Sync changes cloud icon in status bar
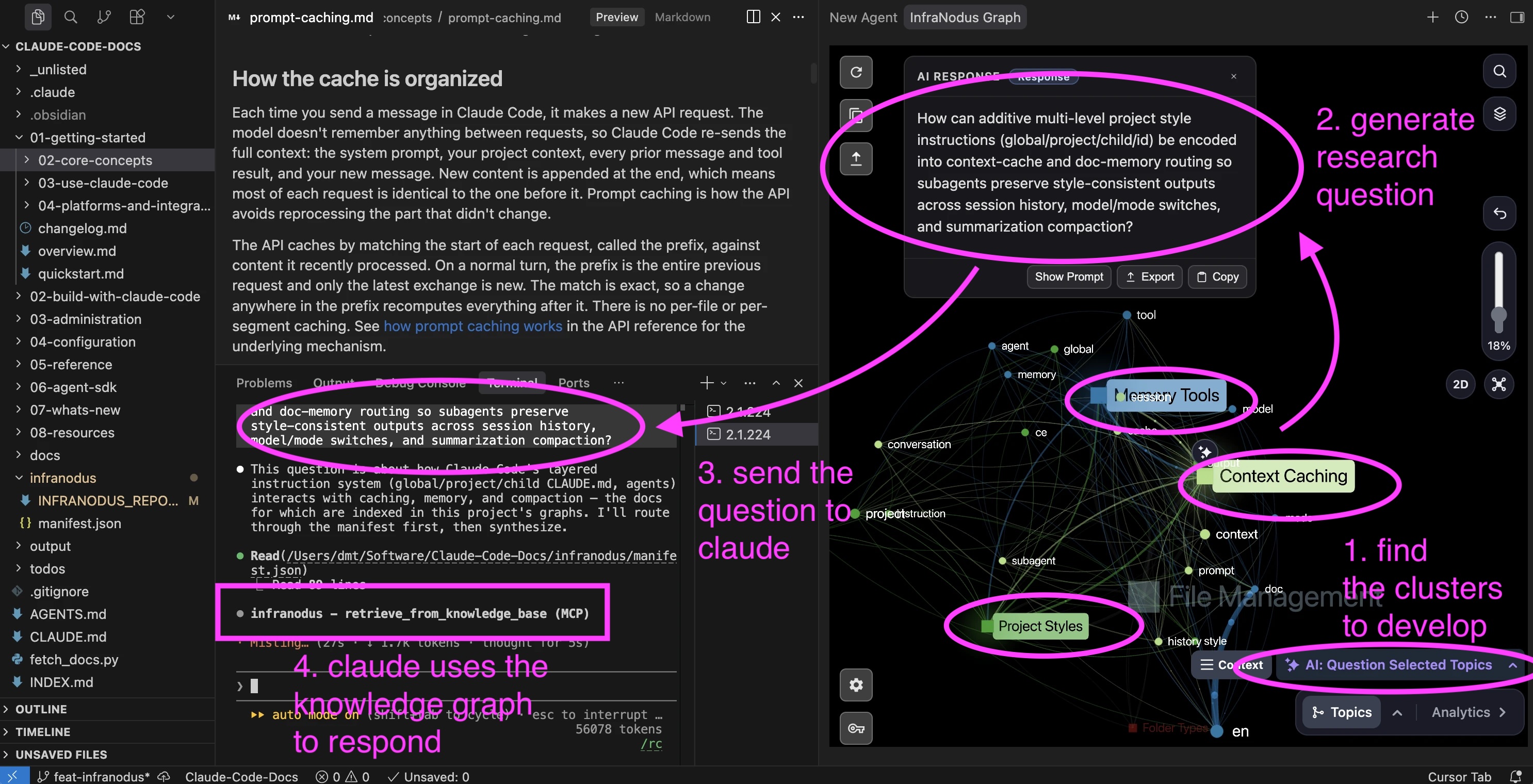This screenshot has height=784, width=1533. click(x=164, y=776)
